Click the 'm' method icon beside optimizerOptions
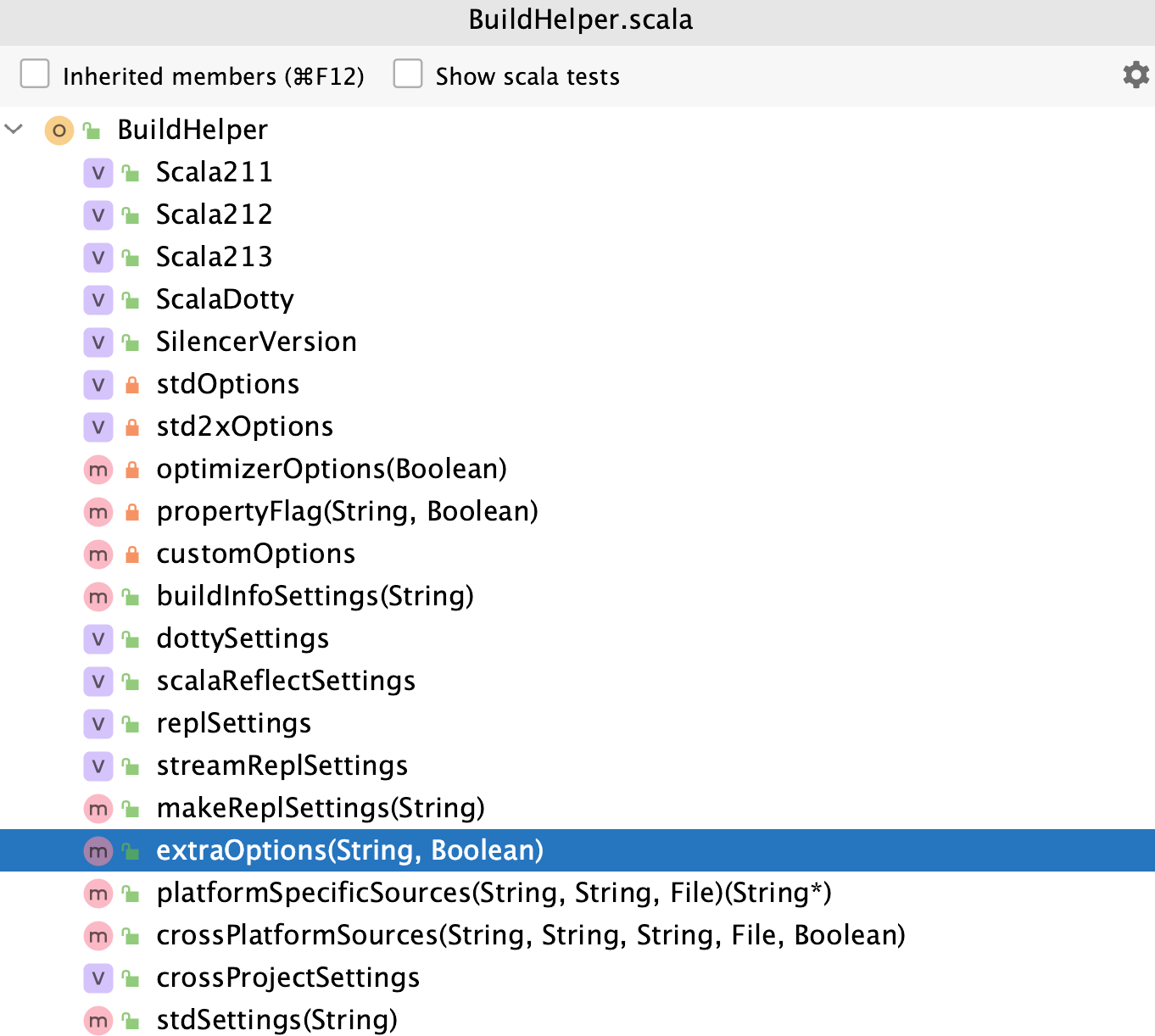The width and height of the screenshot is (1155, 1036). pos(98,469)
